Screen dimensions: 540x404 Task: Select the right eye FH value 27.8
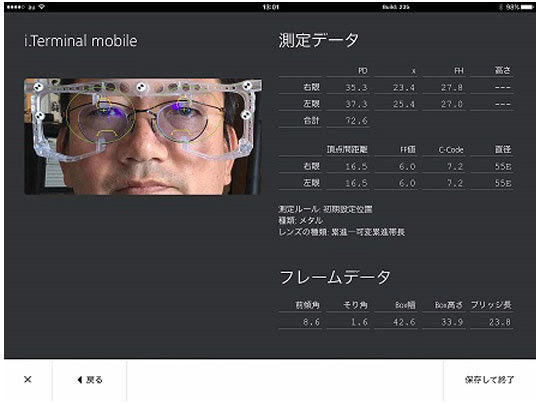pyautogui.click(x=452, y=87)
